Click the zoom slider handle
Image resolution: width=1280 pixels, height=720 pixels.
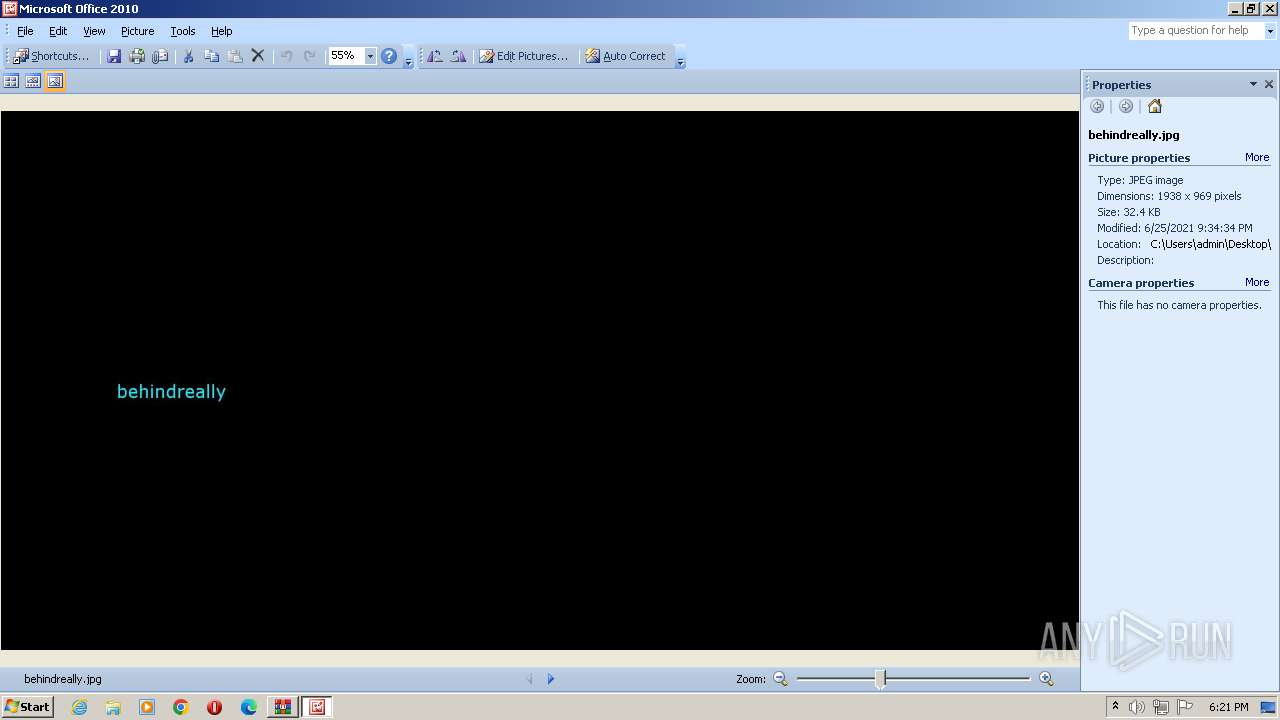coord(880,679)
